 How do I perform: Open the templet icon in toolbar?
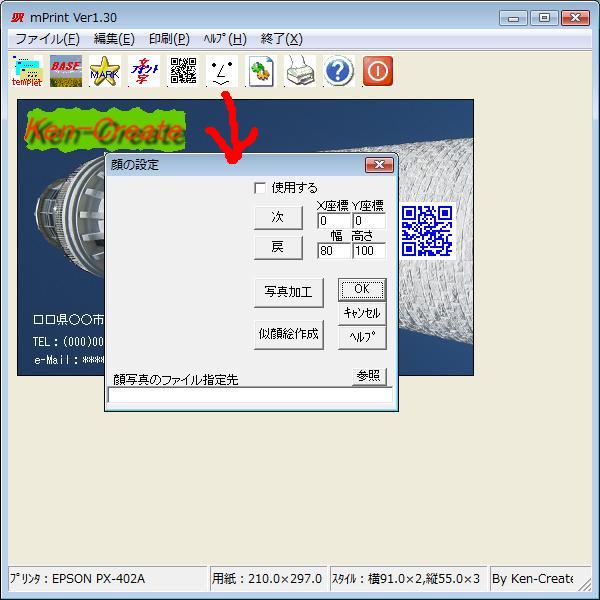tap(27, 71)
